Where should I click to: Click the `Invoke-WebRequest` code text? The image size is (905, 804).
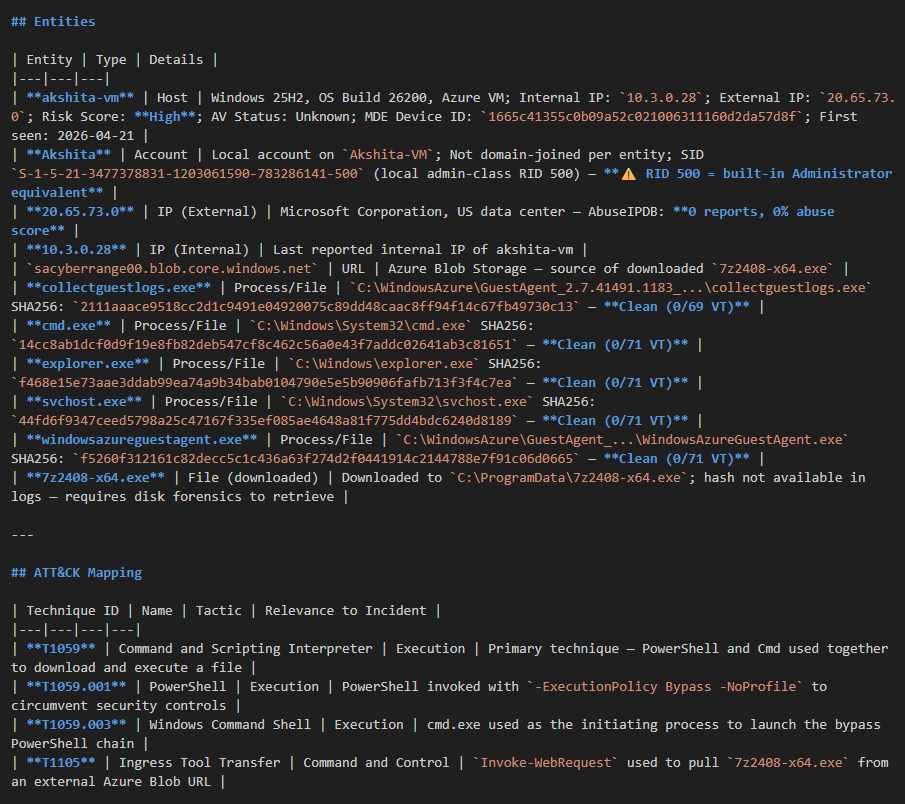point(545,764)
